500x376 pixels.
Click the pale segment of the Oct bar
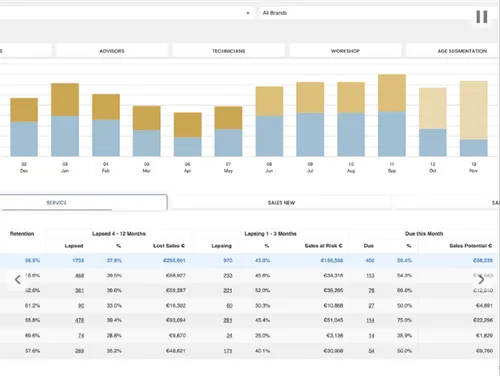tap(433, 108)
